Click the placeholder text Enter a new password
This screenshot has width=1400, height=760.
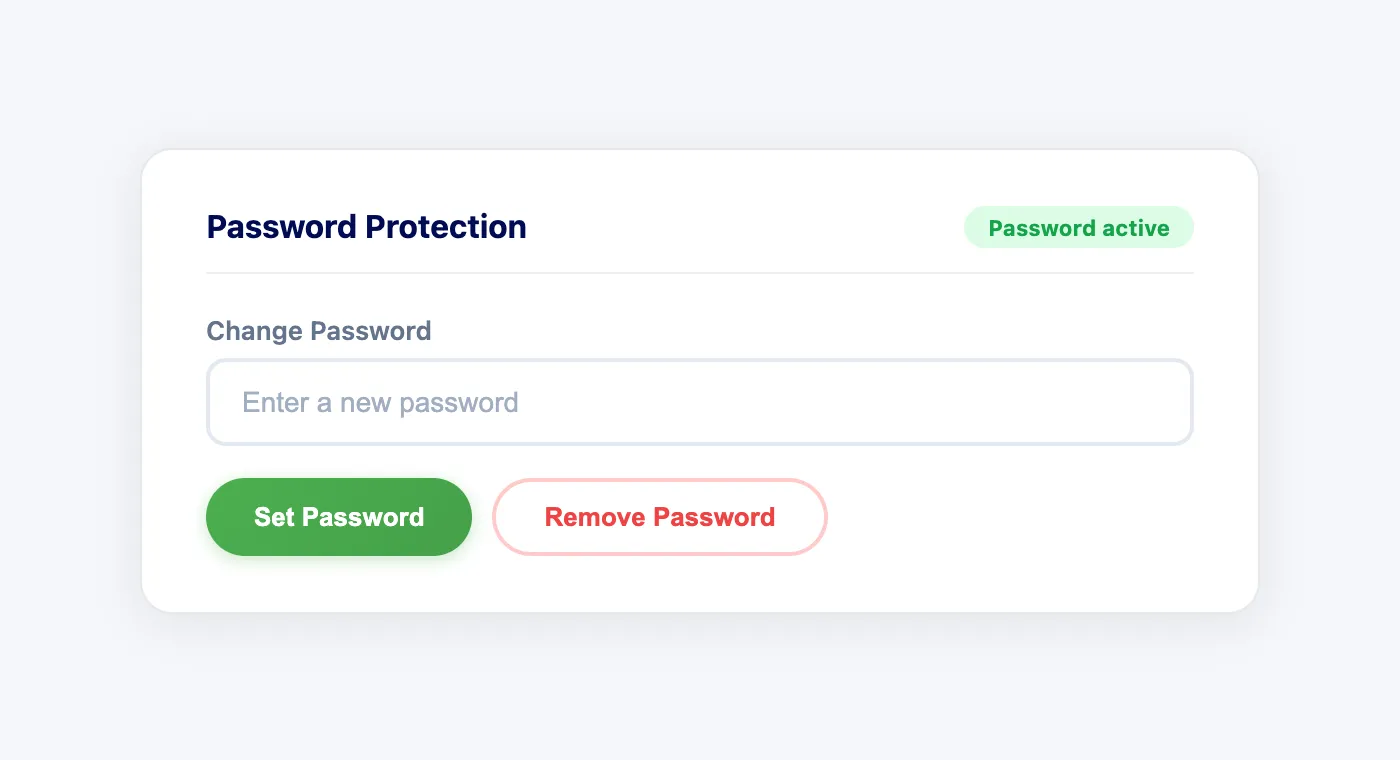coord(380,401)
